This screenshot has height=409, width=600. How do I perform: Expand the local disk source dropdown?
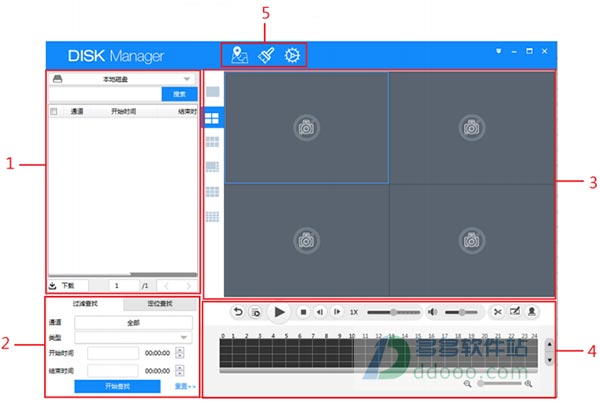click(x=187, y=79)
